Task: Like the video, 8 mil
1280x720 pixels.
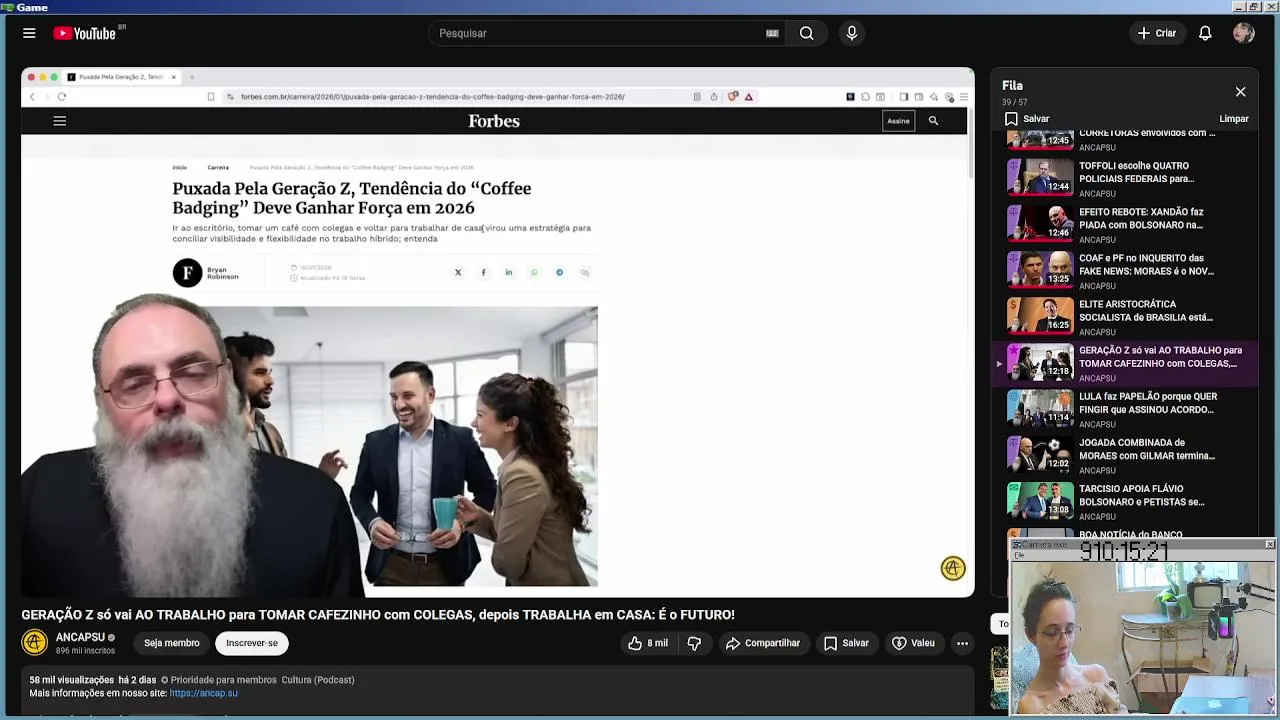Action: 647,643
